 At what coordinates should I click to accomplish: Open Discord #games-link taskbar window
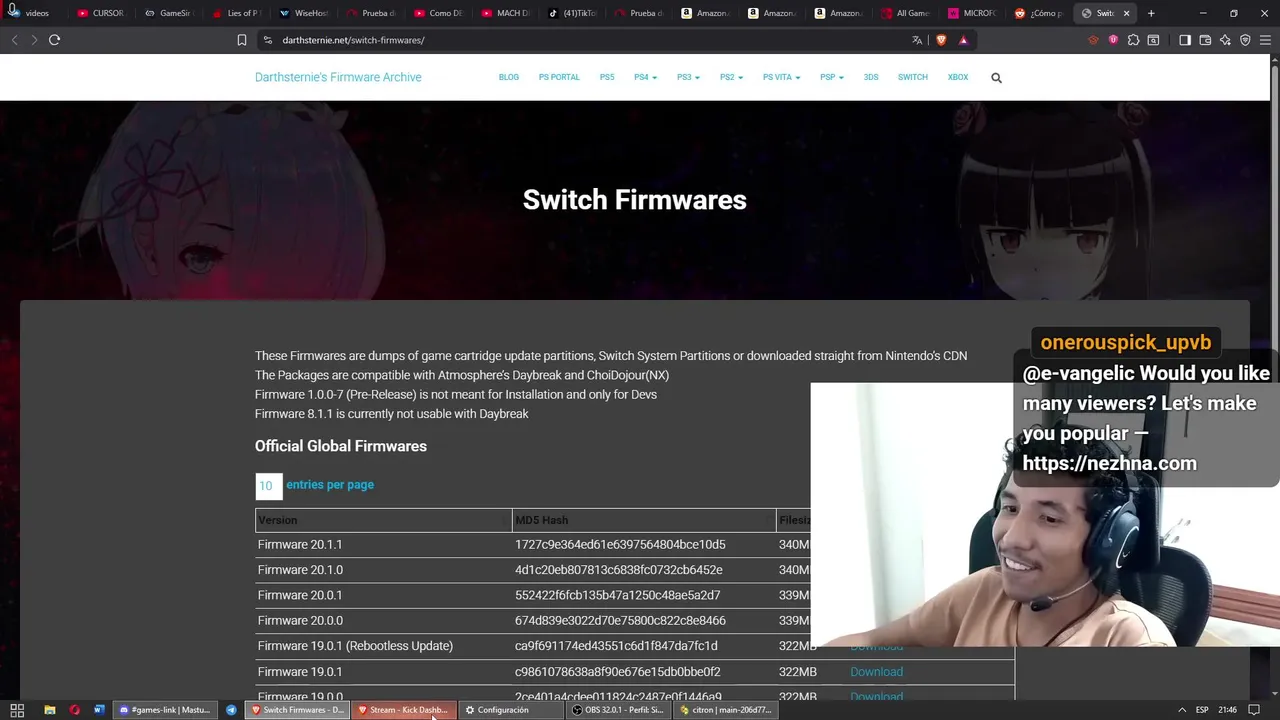click(x=164, y=710)
